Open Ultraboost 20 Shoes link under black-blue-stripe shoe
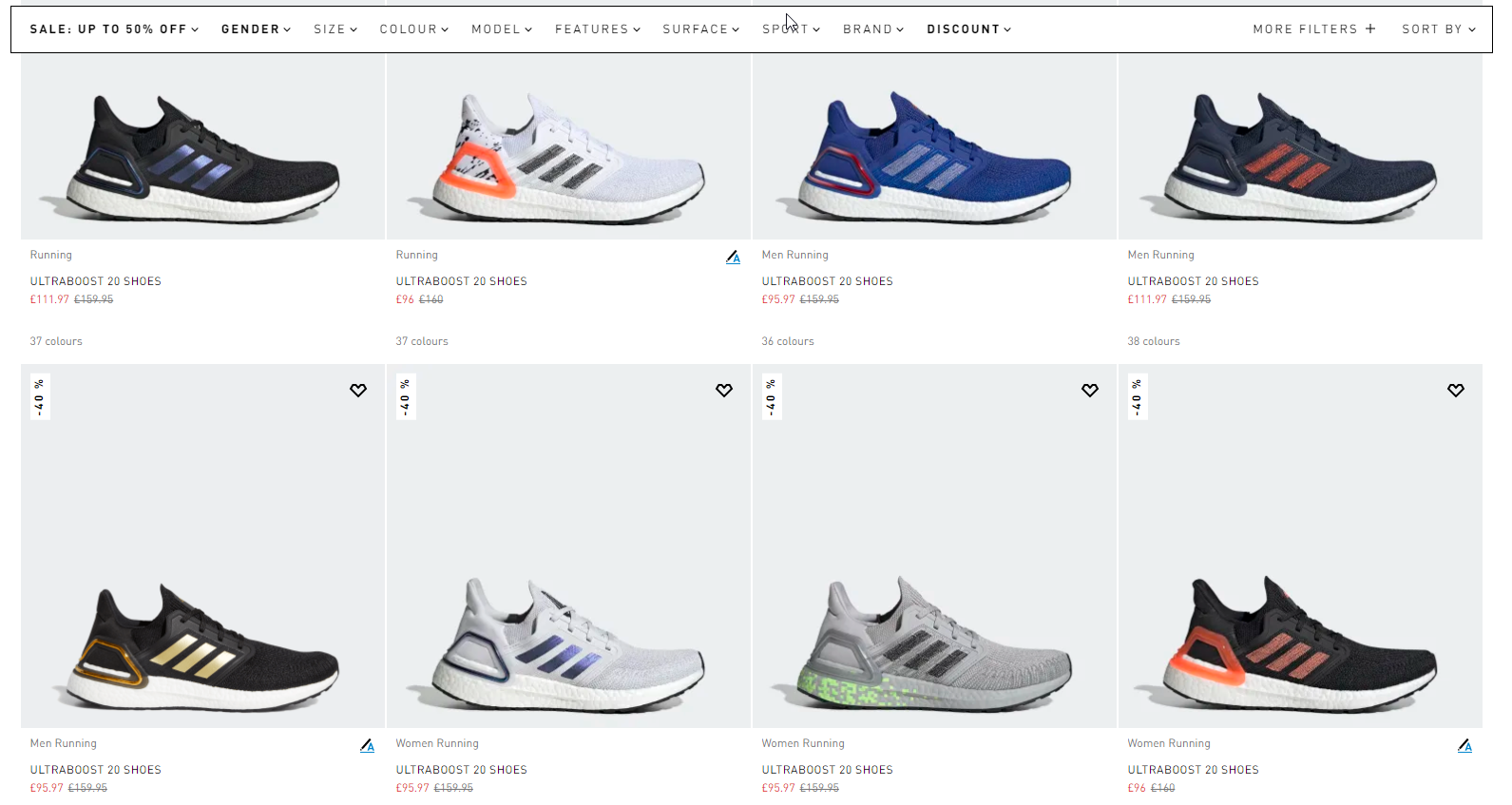The width and height of the screenshot is (1512, 805). (x=96, y=281)
